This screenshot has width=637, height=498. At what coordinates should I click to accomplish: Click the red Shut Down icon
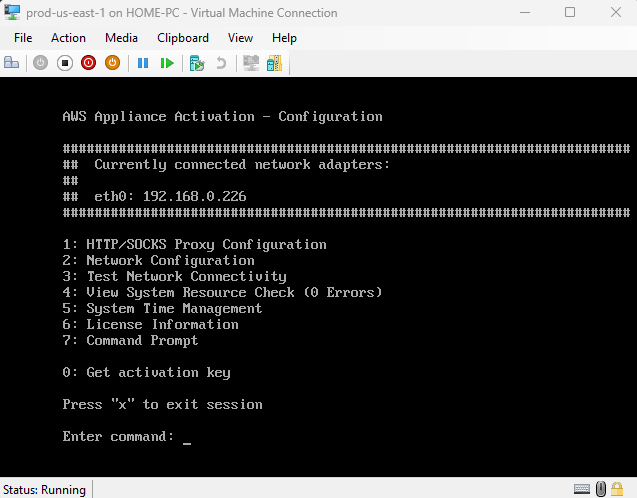(x=89, y=63)
